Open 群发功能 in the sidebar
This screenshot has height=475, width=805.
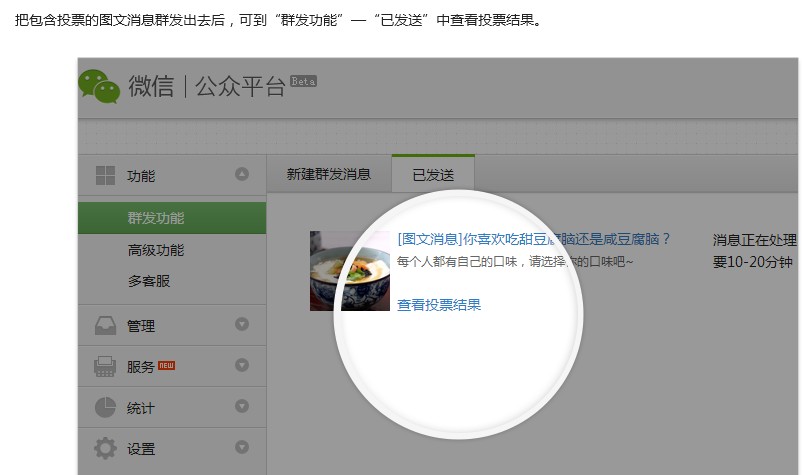[x=156, y=218]
